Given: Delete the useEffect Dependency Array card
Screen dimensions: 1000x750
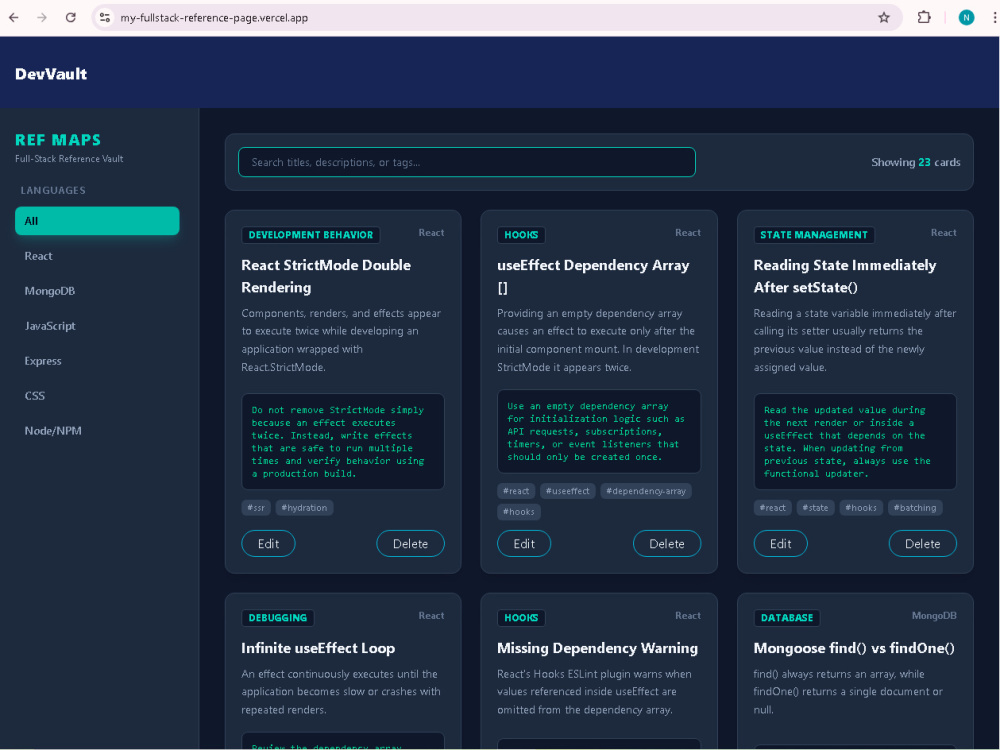Looking at the screenshot, I should (667, 544).
